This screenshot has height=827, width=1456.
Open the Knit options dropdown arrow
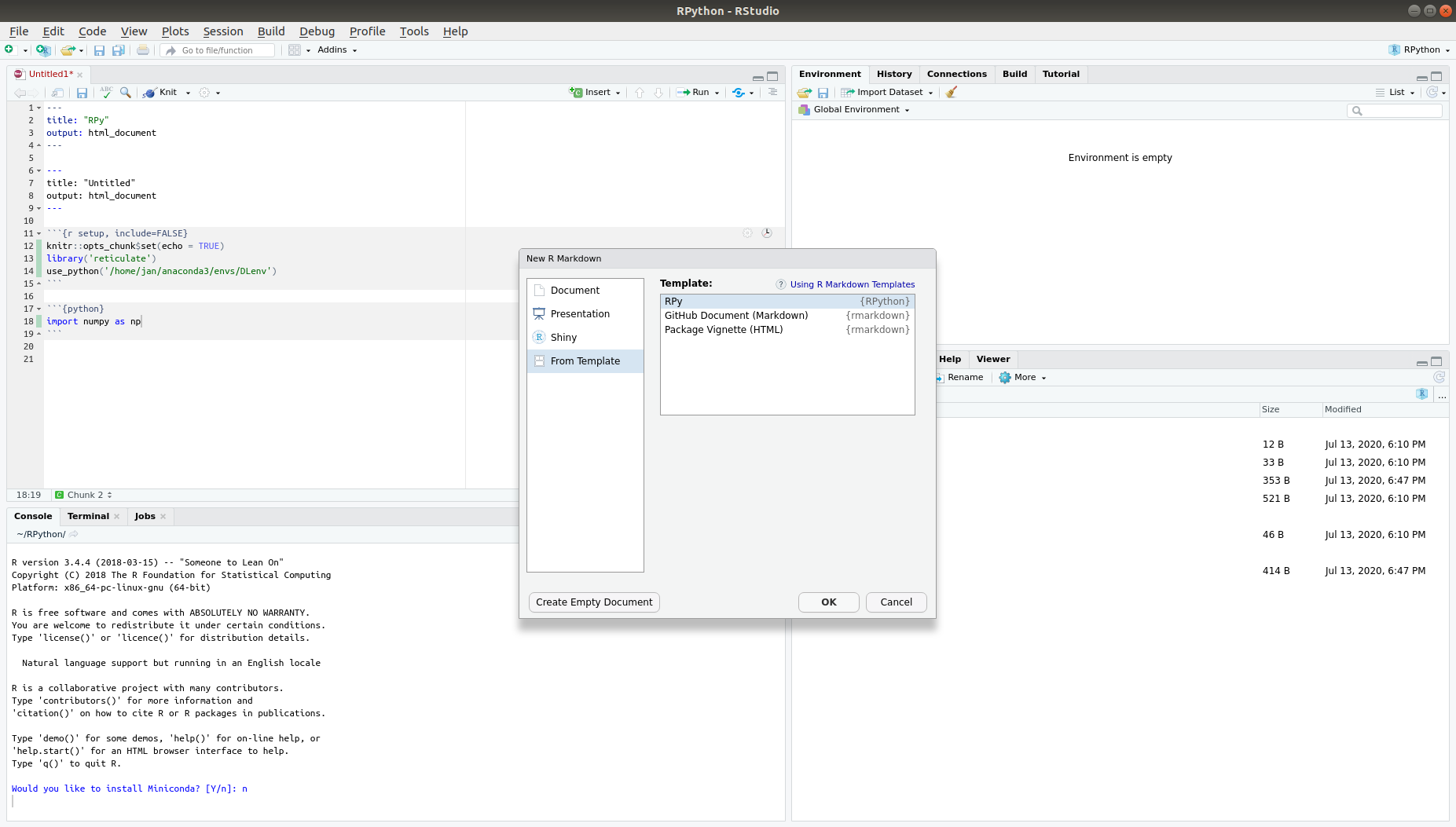(188, 93)
